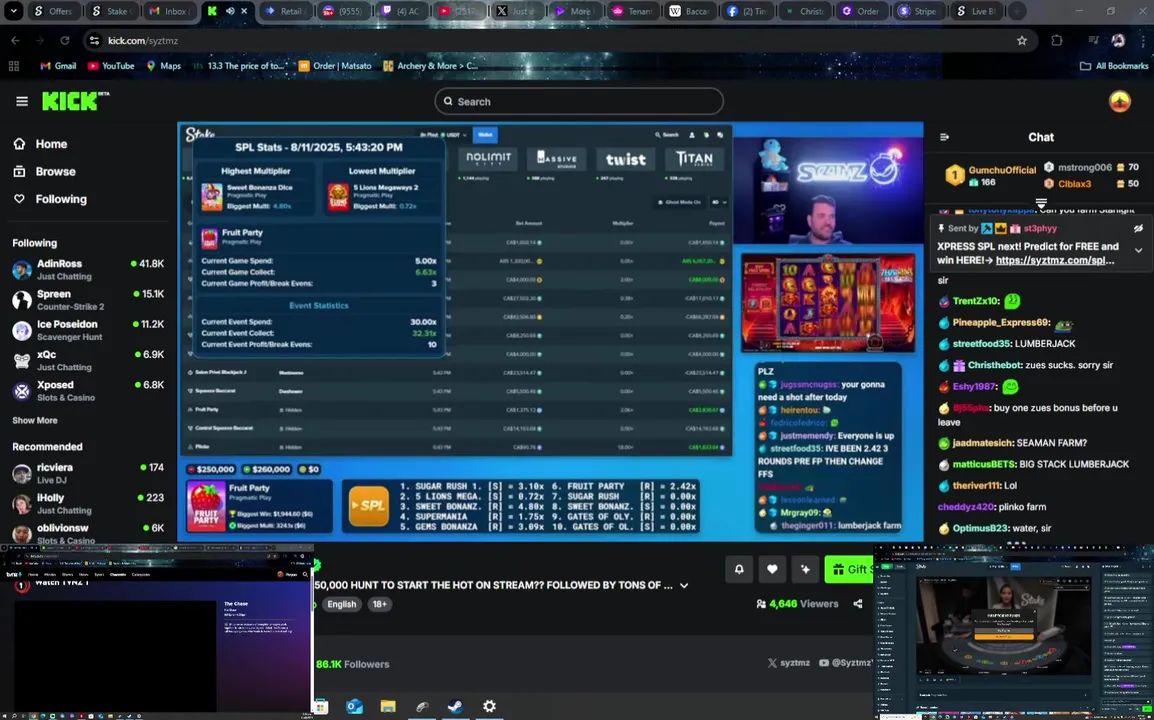Go to Home in Kick sidebar
Viewport: 1154px width, 720px height.
pos(40,144)
